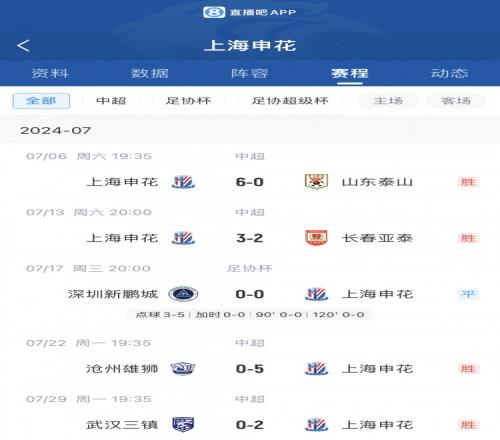
Task: Open the 阵容 tab
Action: [250, 73]
